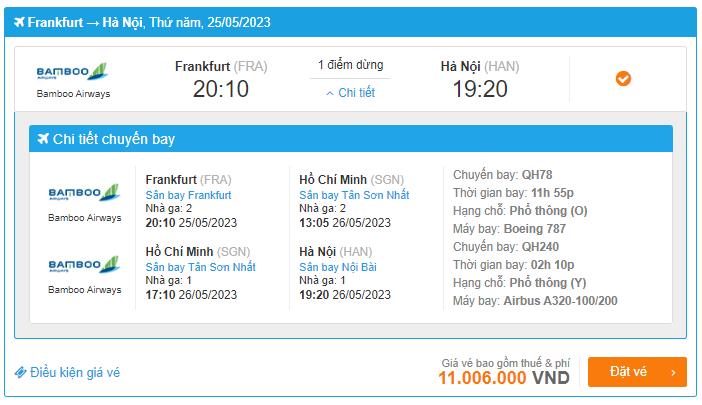Screen dimensions: 702x405
Task: Open Sân bay Tân Sơn Nhất departure link
Action: click(x=200, y=267)
